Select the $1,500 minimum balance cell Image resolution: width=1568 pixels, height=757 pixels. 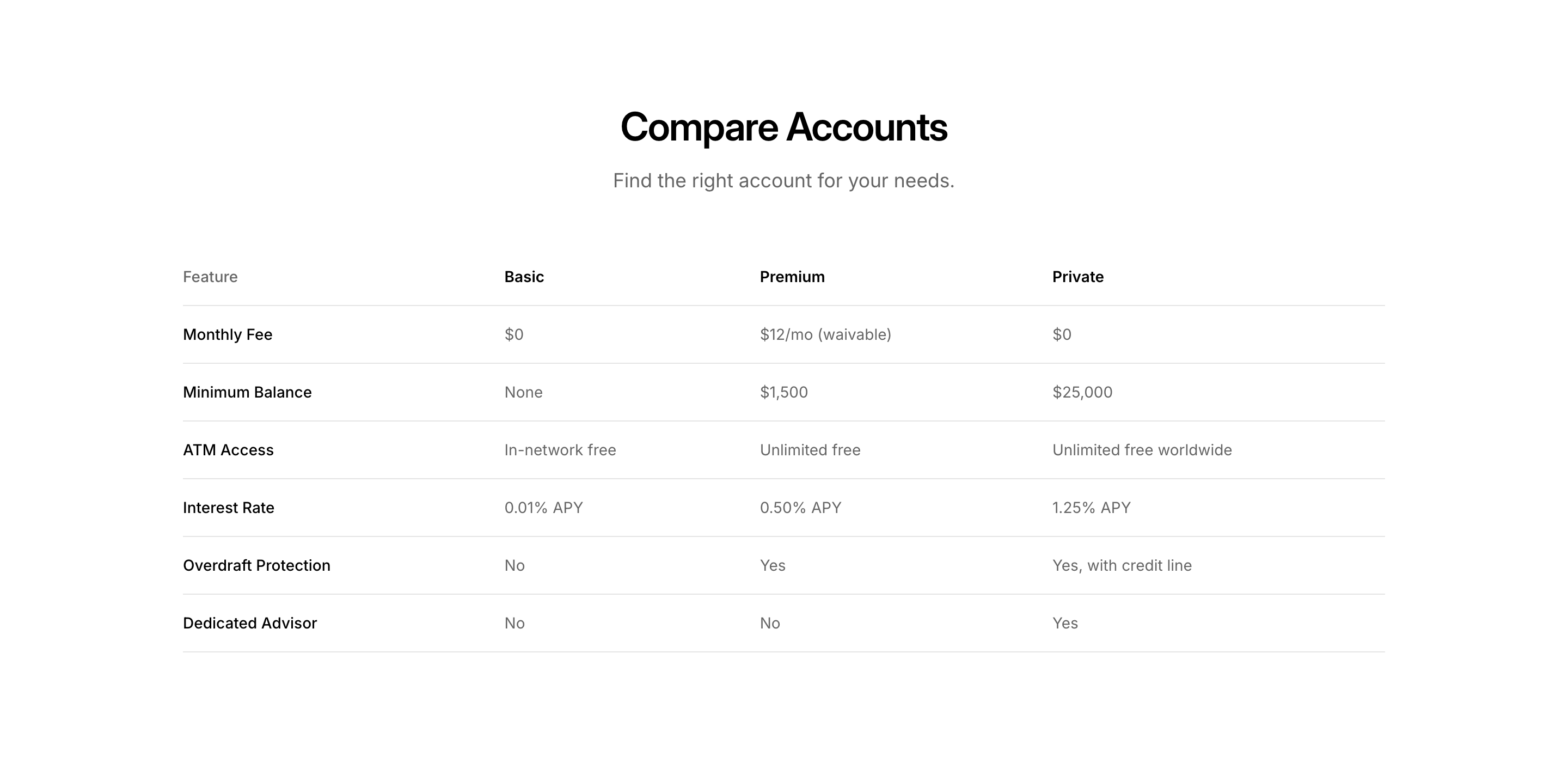point(783,392)
